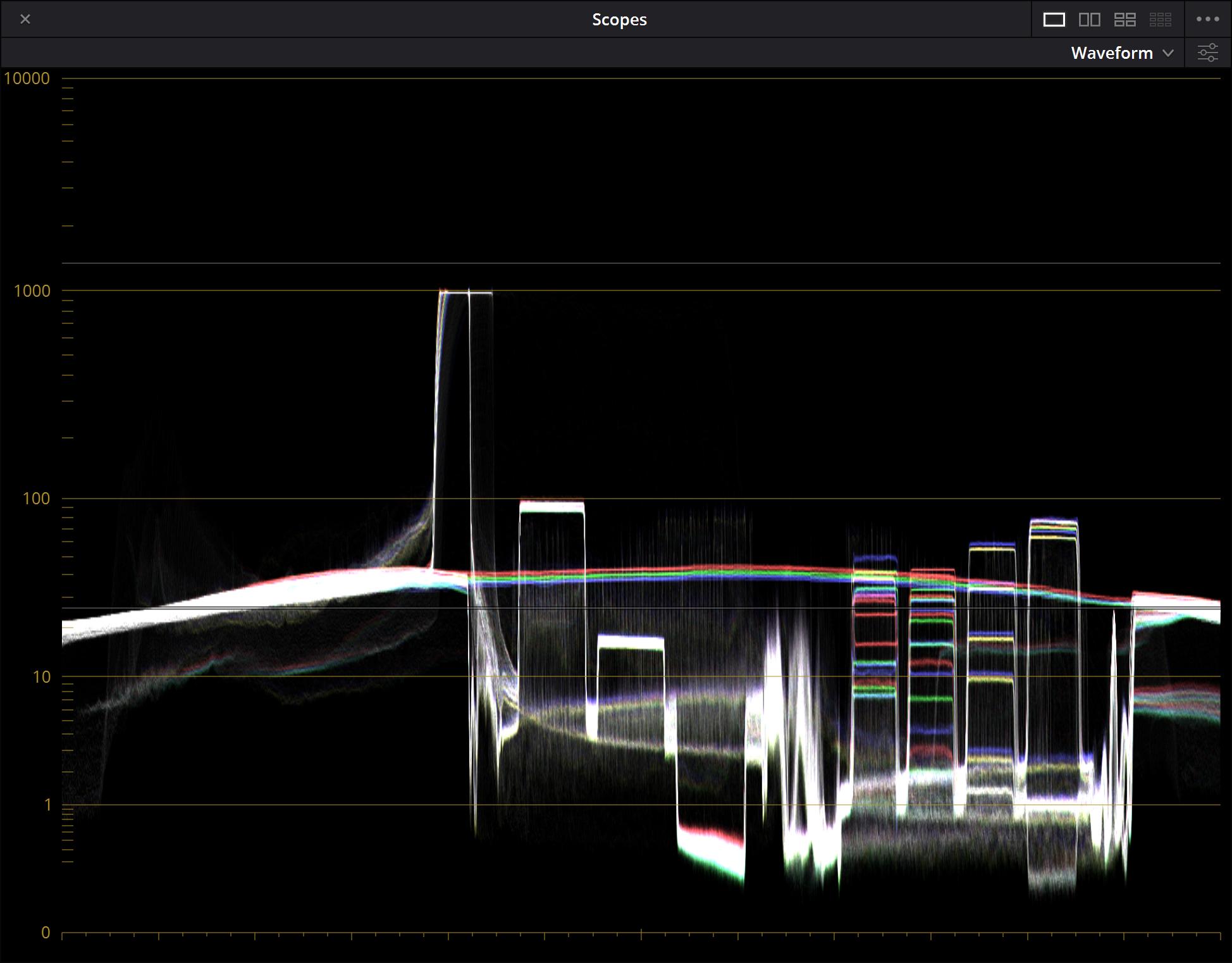Switch to nine-up scope layout
The image size is (1232, 963).
(1160, 20)
